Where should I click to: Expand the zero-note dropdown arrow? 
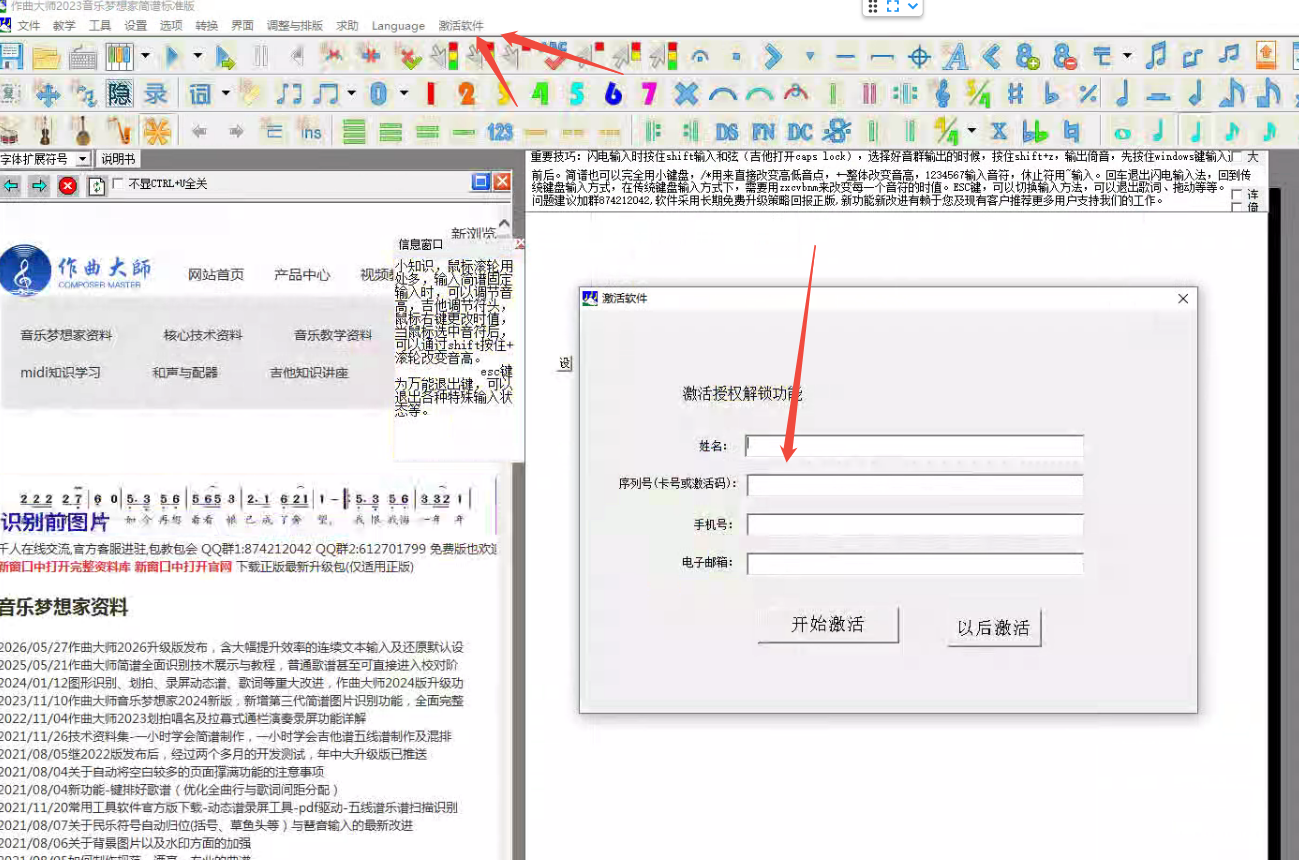(x=404, y=94)
